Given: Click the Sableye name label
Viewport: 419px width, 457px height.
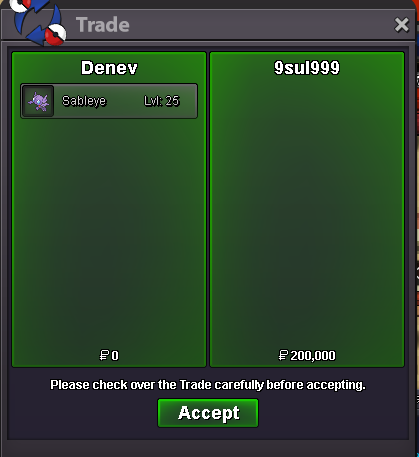Looking at the screenshot, I should point(84,101).
